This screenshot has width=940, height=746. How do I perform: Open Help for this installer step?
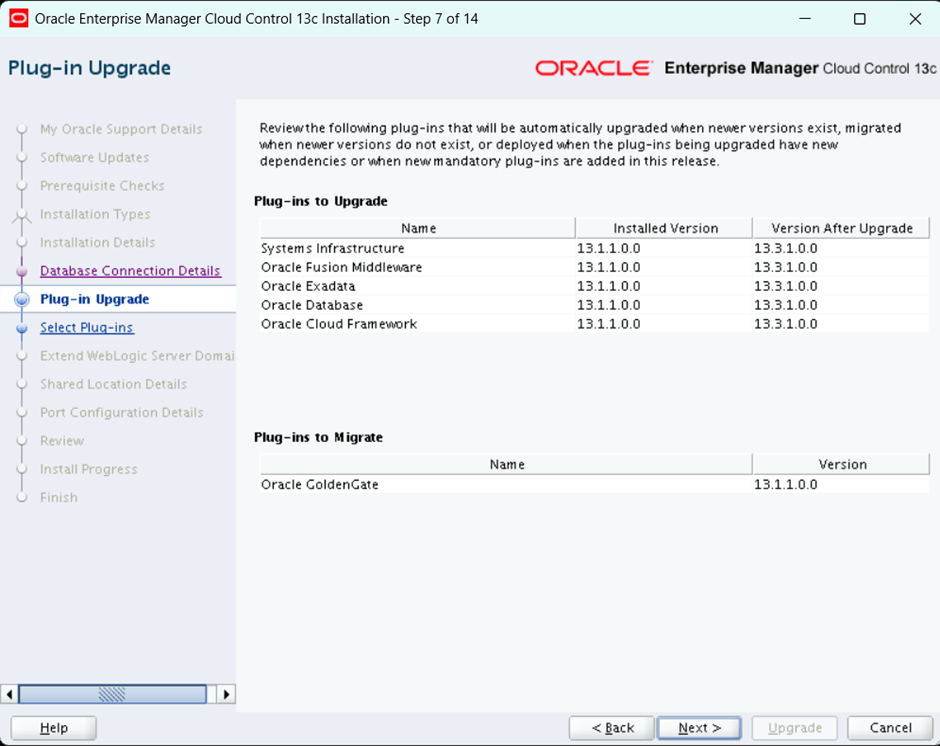pyautogui.click(x=53, y=728)
